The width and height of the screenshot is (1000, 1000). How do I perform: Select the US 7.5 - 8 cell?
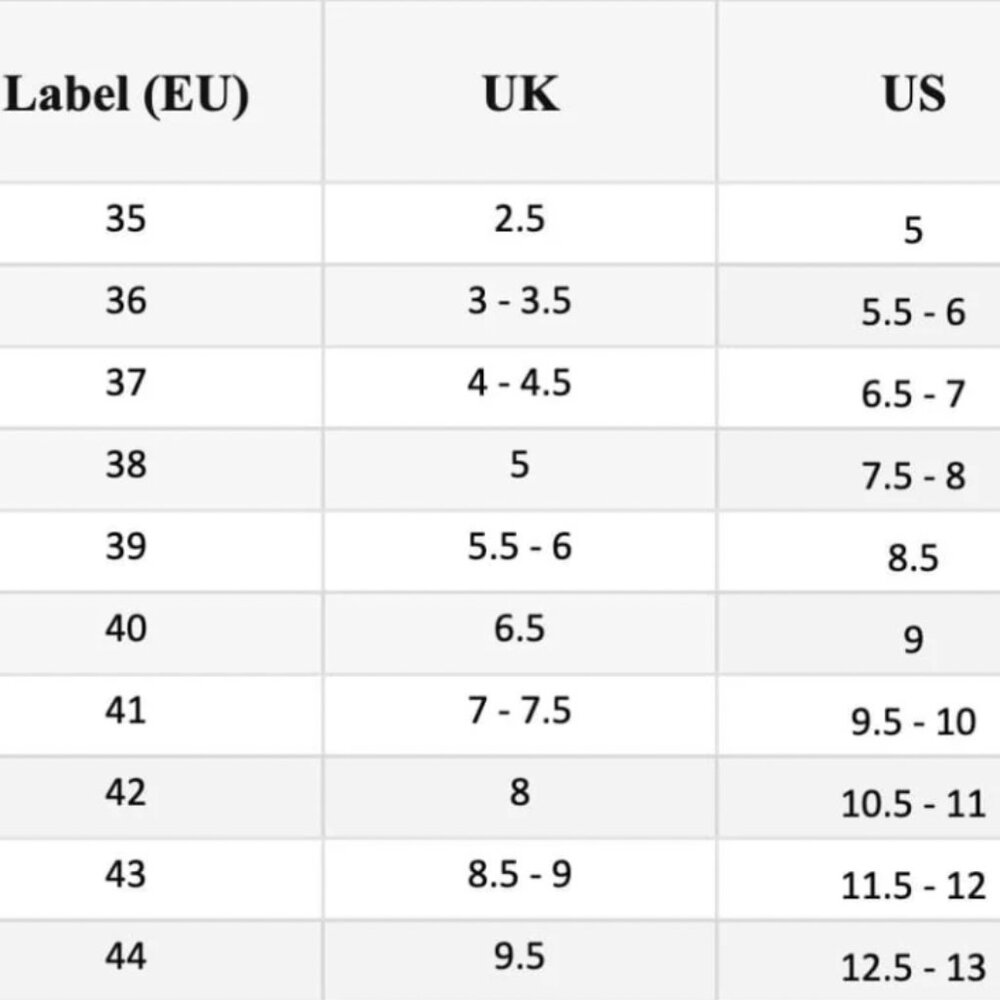pos(859,469)
